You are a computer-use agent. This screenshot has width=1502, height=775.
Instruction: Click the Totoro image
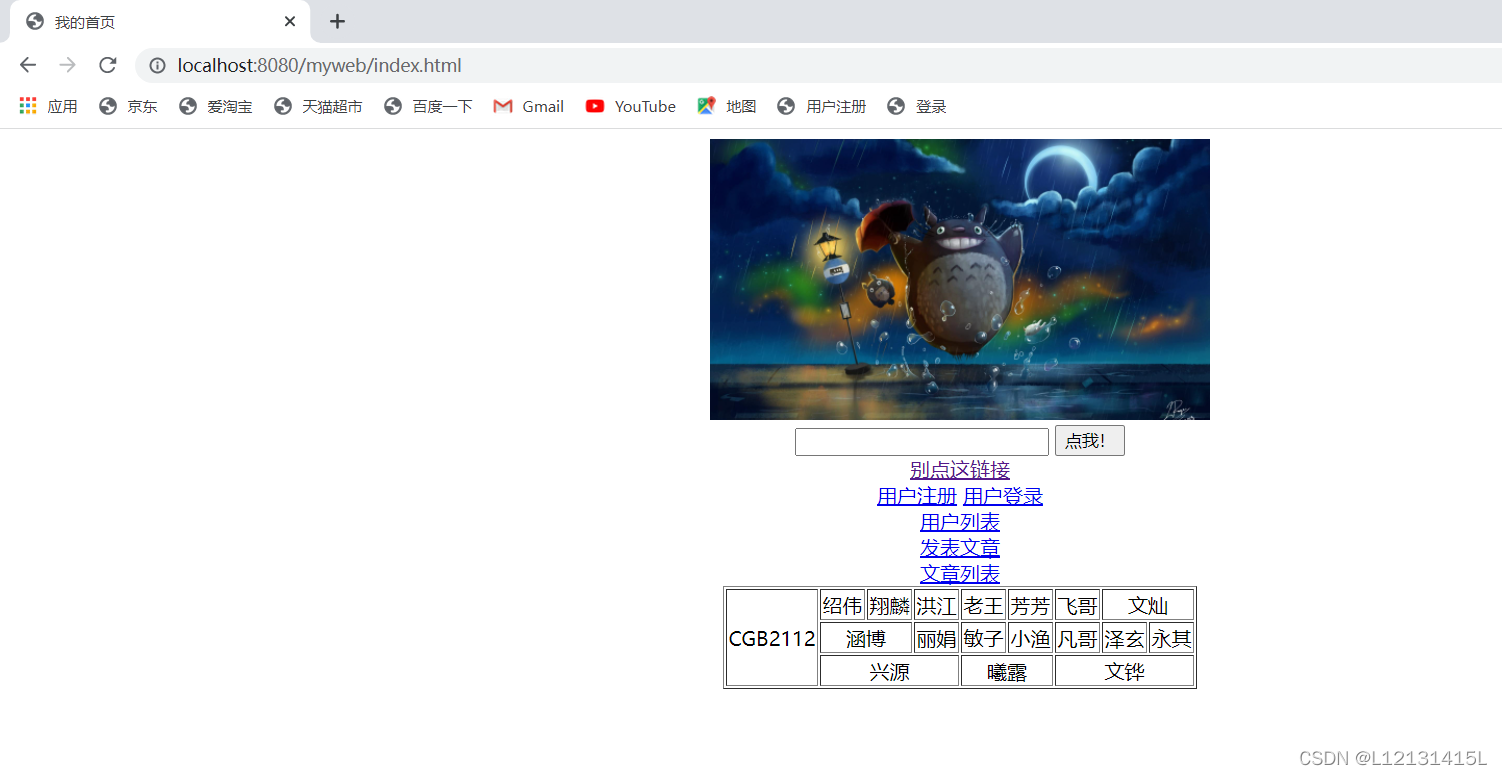click(960, 279)
